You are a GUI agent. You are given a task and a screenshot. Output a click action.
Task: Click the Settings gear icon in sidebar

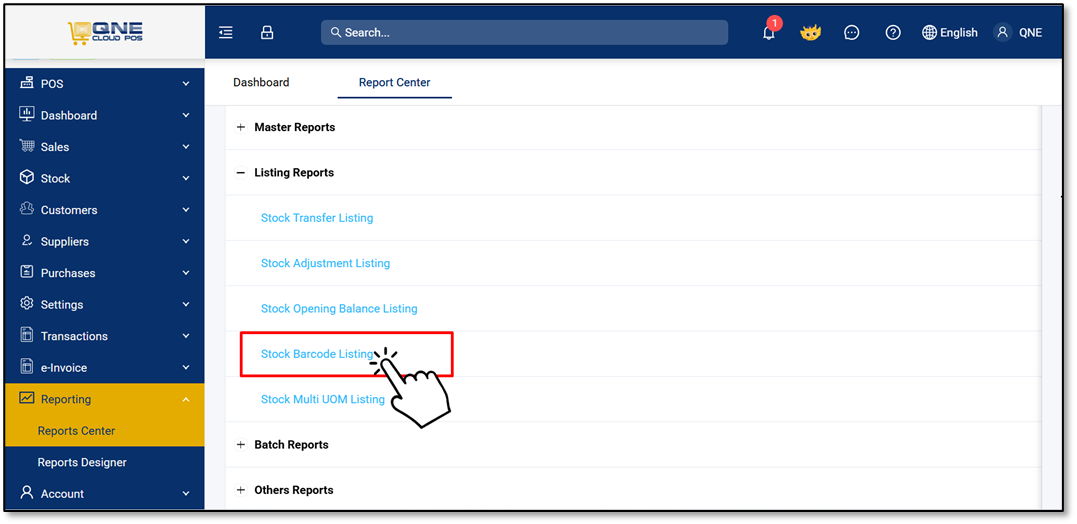(x=27, y=304)
